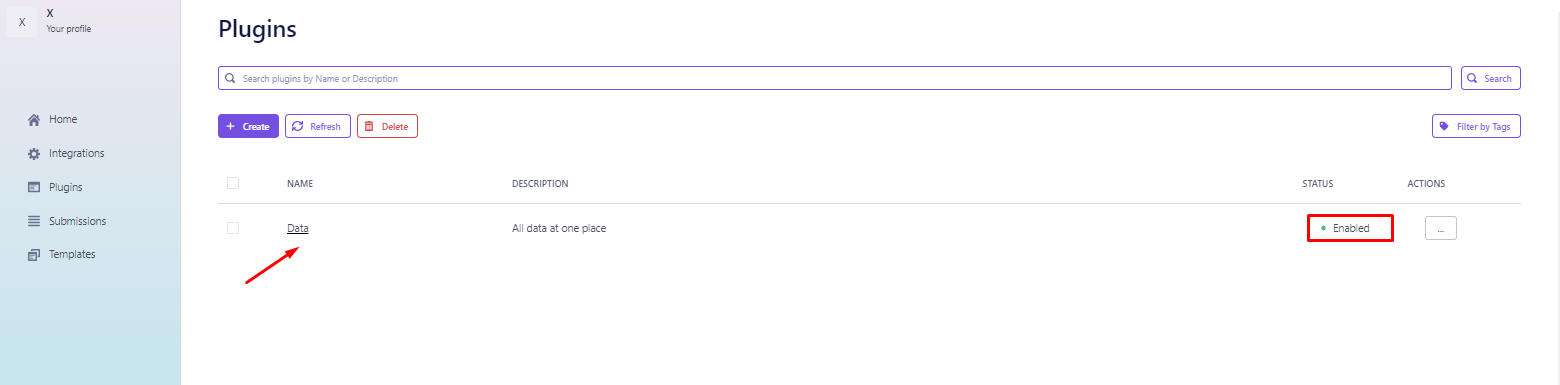Open the "..." actions menu for Data
The image size is (1560, 385).
pyautogui.click(x=1440, y=228)
